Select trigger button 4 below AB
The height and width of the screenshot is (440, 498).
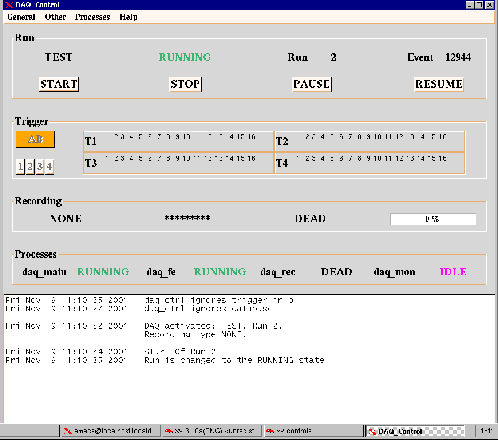tap(49, 166)
